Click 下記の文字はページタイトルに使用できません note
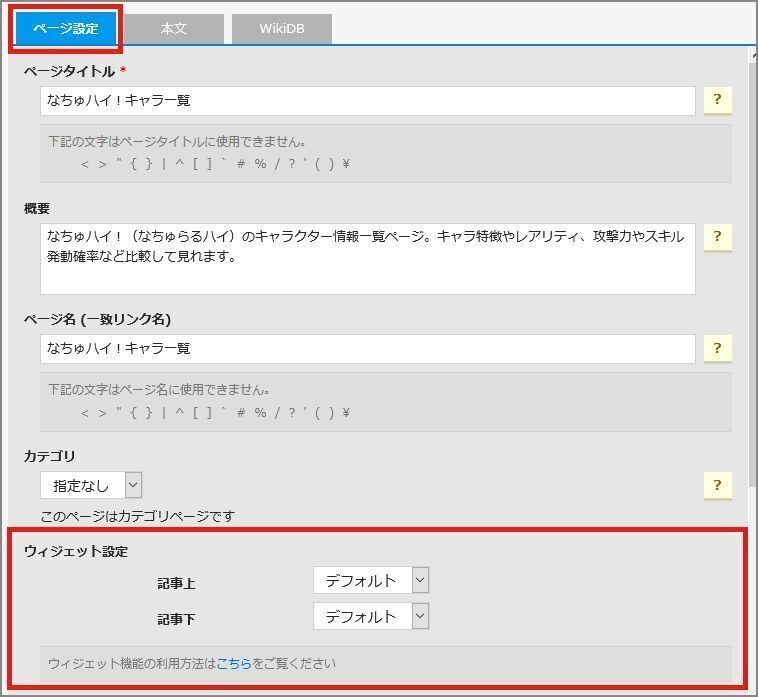Viewport: 758px width, 697px height. [x=177, y=142]
